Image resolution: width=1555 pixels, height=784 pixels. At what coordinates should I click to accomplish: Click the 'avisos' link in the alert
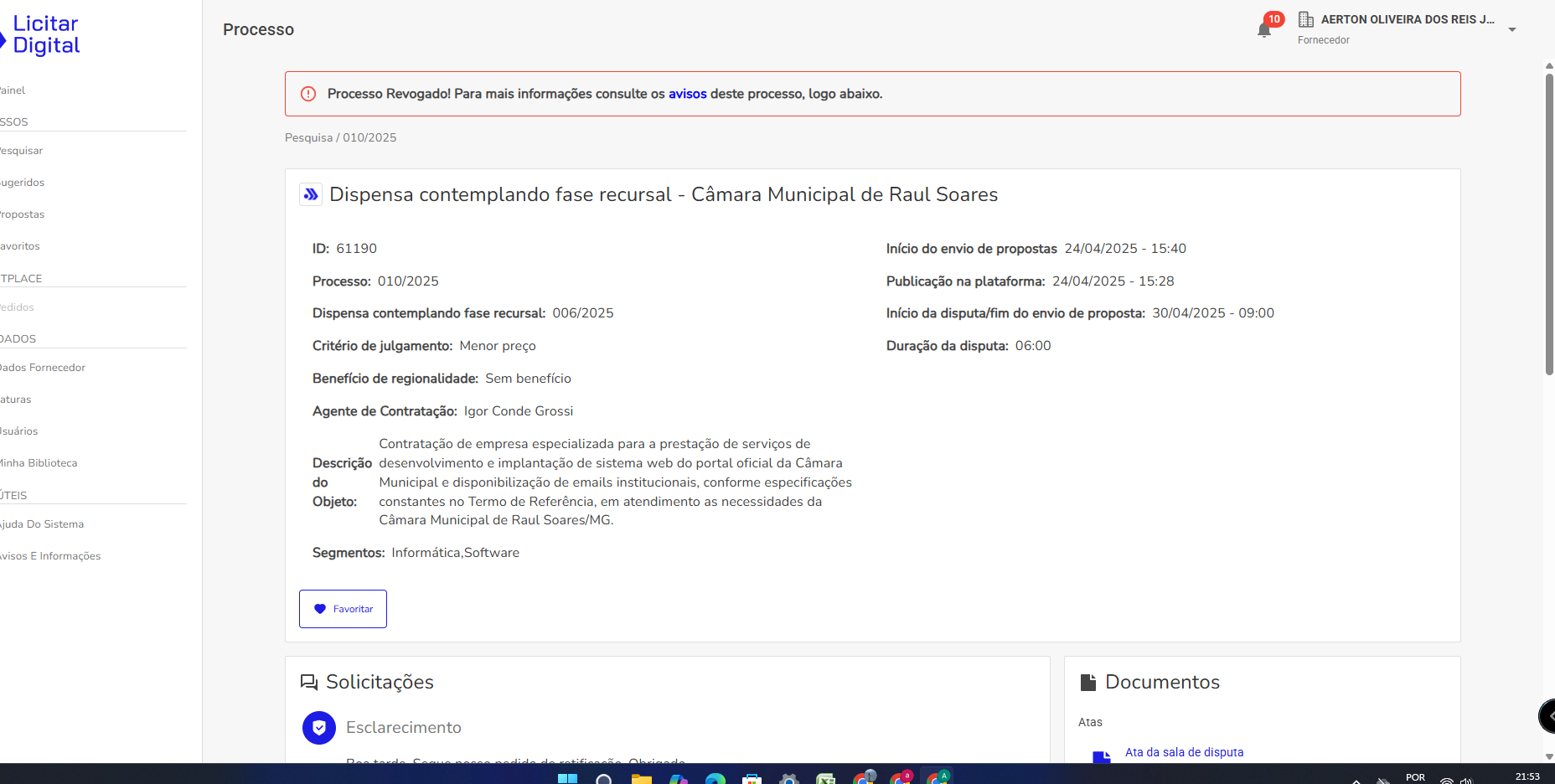pyautogui.click(x=687, y=94)
